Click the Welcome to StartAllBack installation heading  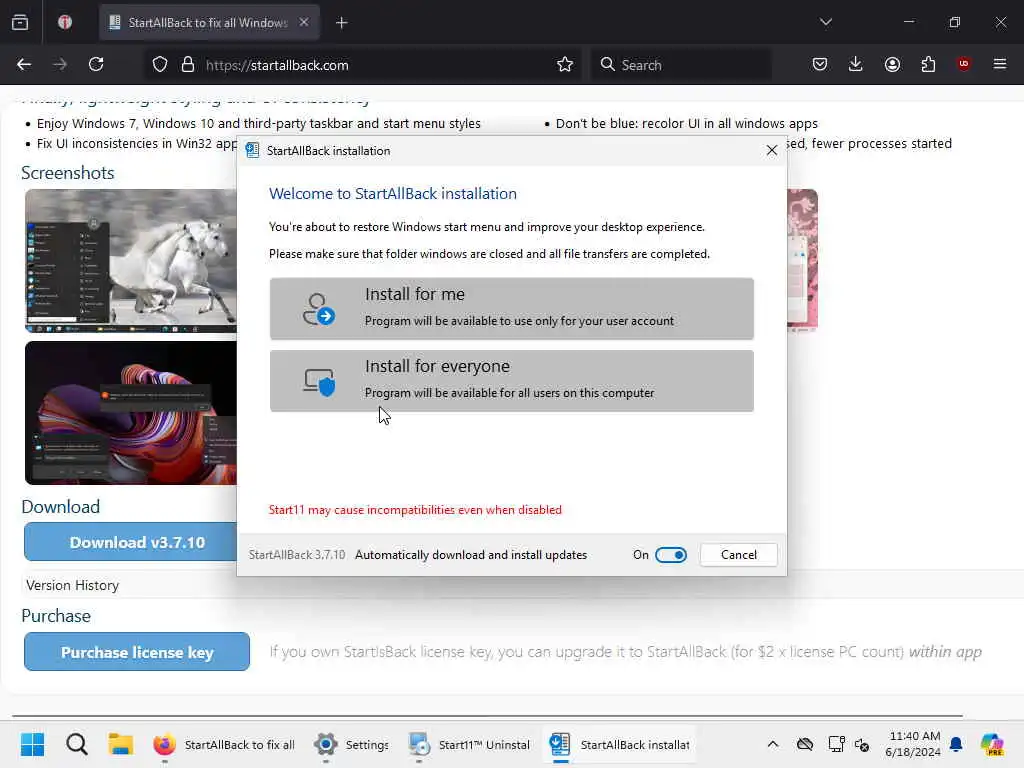[x=392, y=193]
